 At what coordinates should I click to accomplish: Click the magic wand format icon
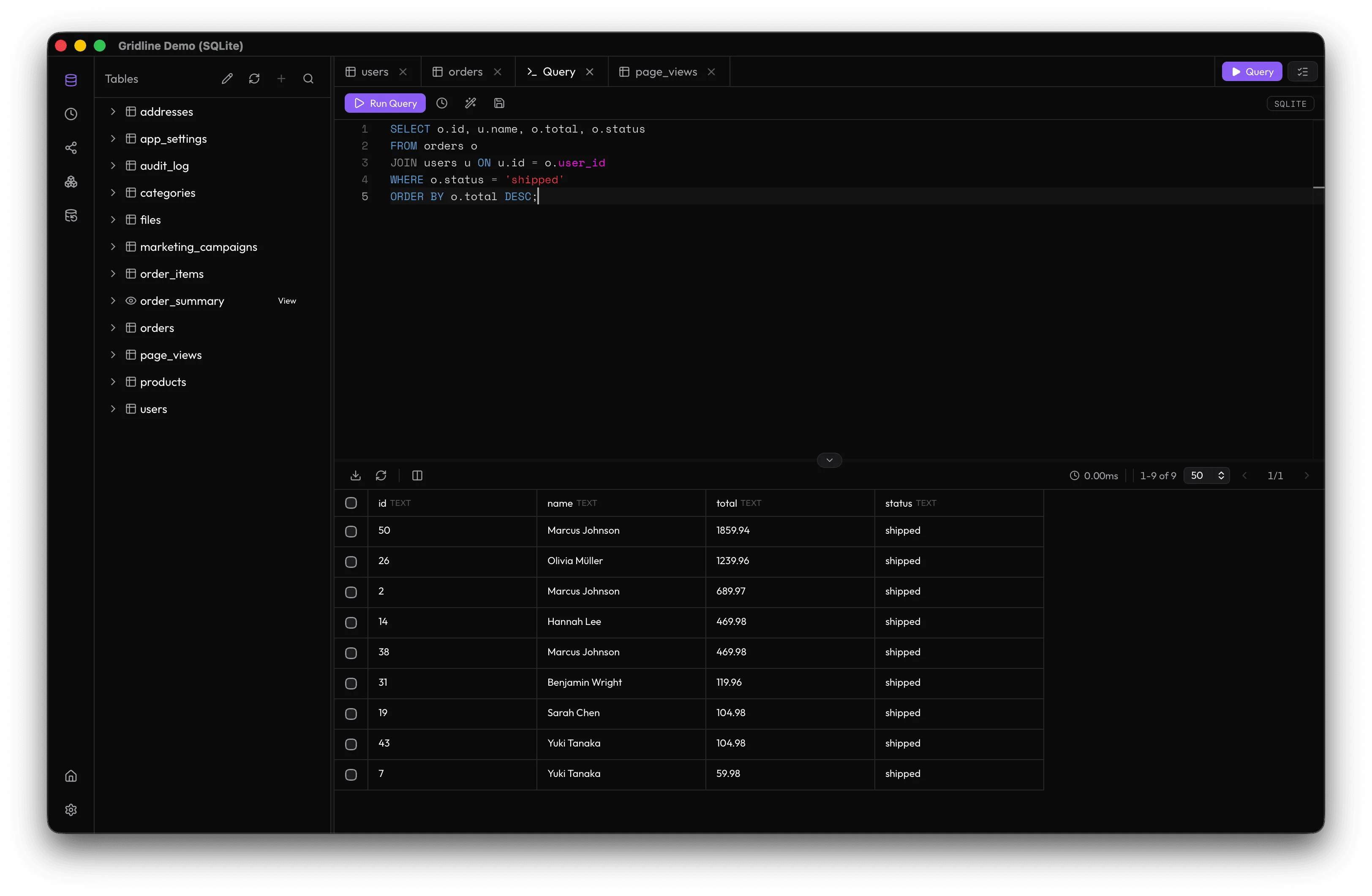(471, 103)
